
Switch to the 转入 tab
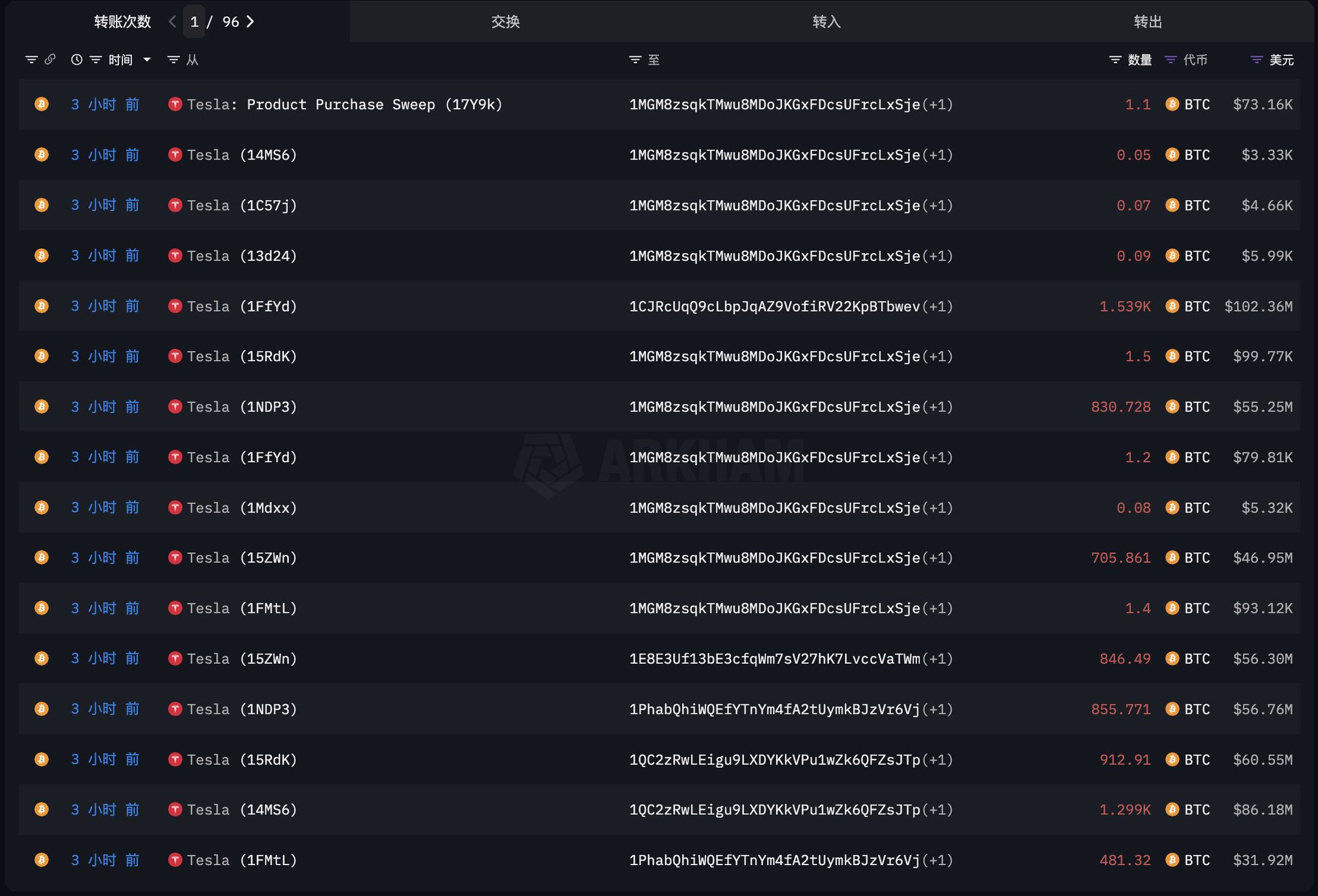click(826, 22)
